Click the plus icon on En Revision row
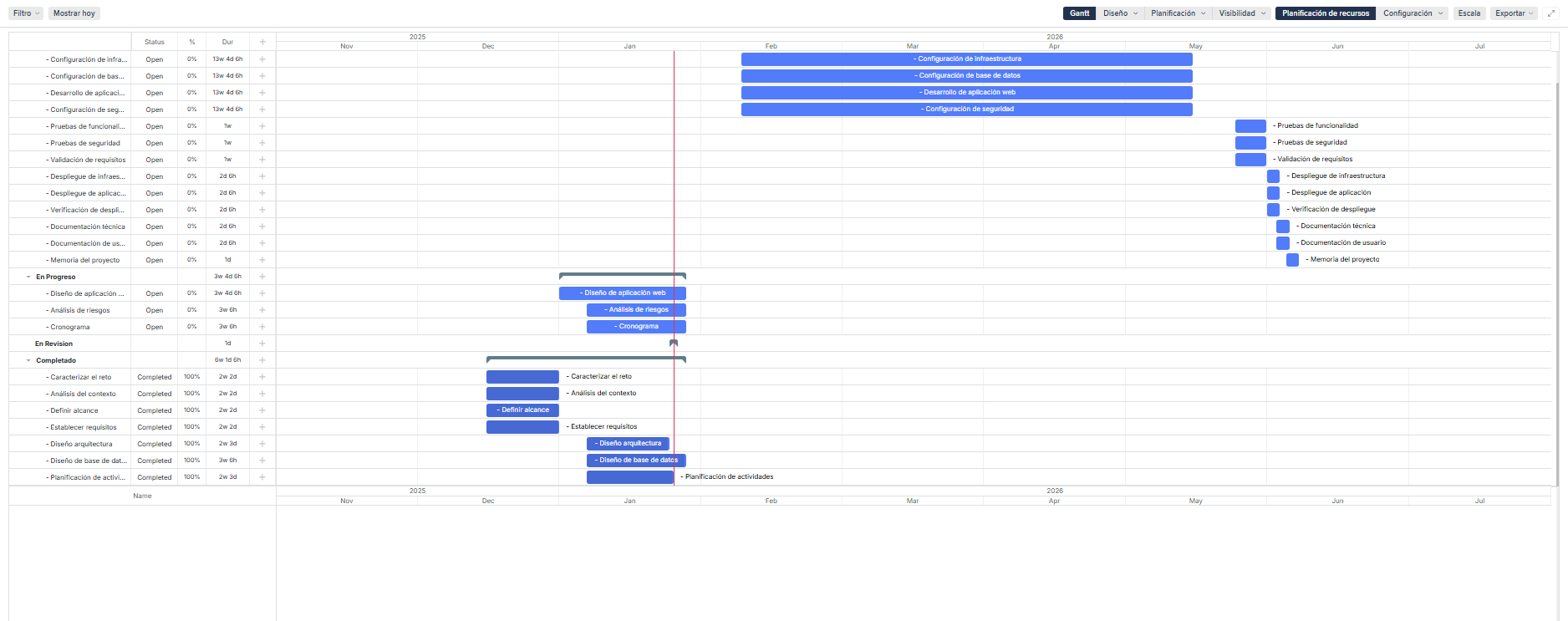1568x621 pixels. click(262, 344)
